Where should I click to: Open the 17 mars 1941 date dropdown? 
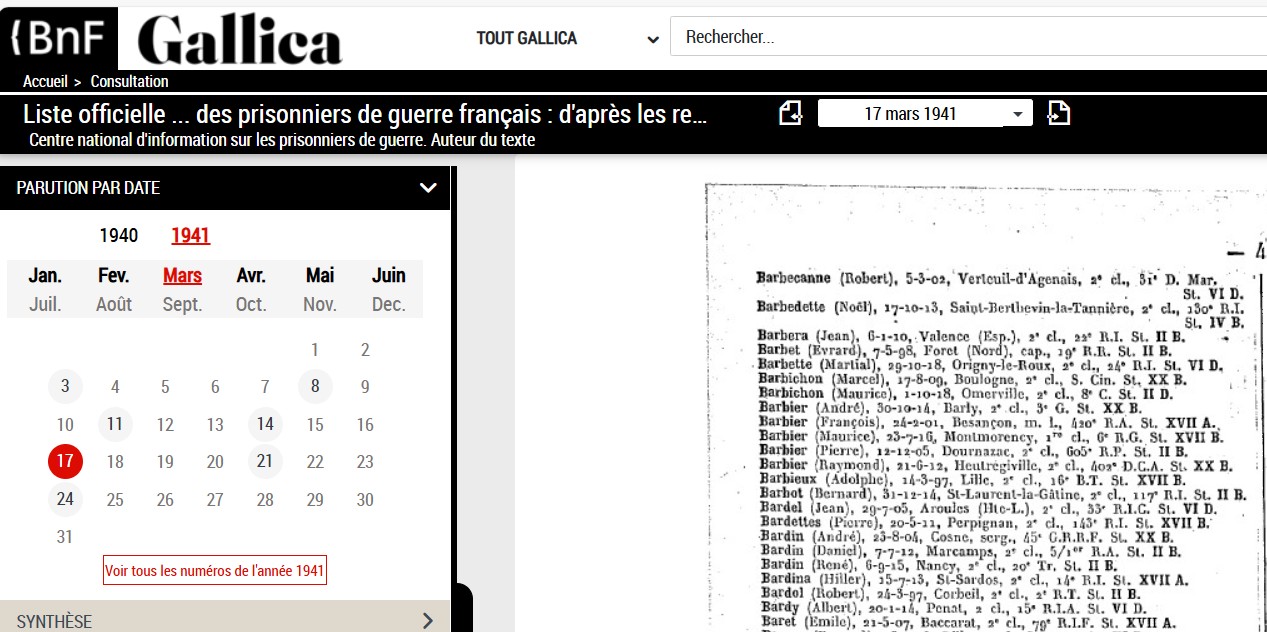point(925,114)
